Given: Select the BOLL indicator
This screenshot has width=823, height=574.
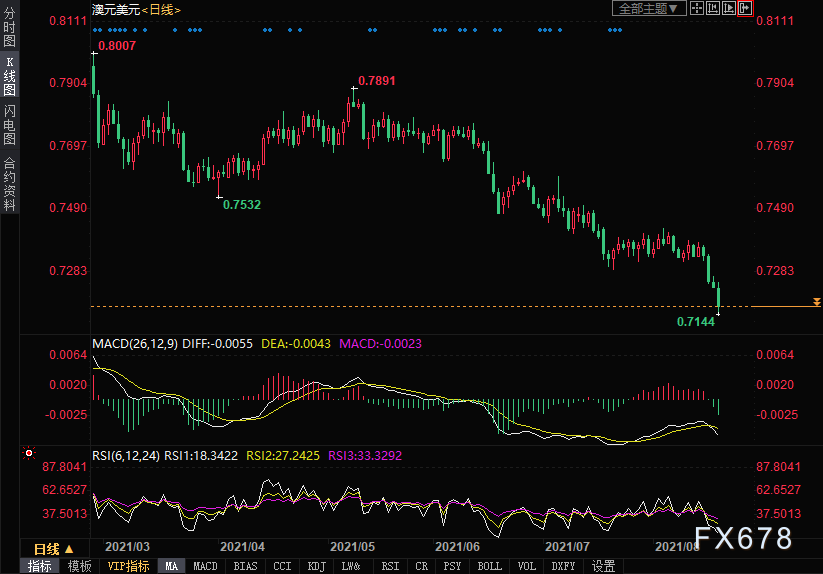Looking at the screenshot, I should (489, 566).
